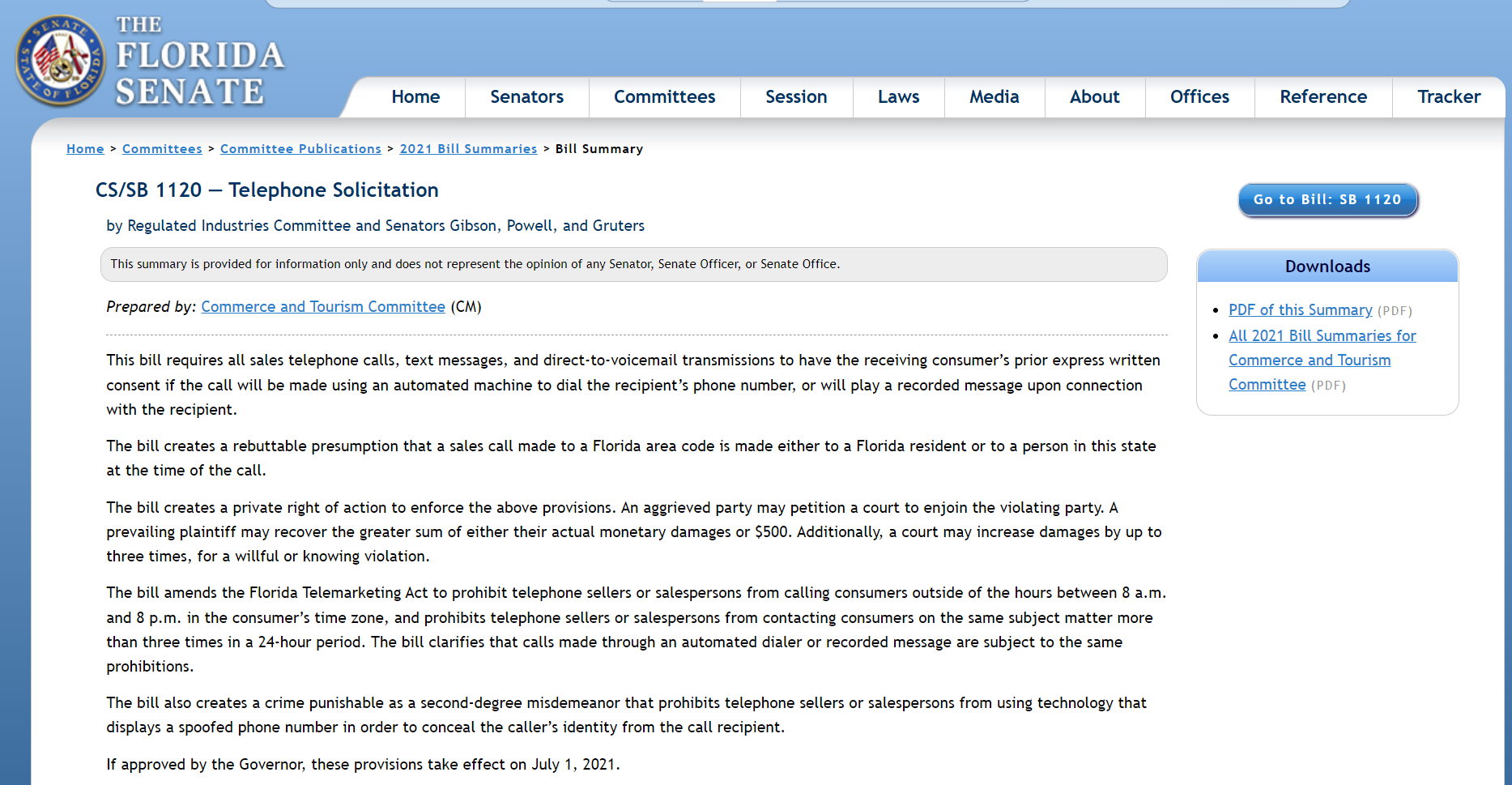Select the Session menu item
Image resolution: width=1512 pixels, height=785 pixels.
[796, 97]
